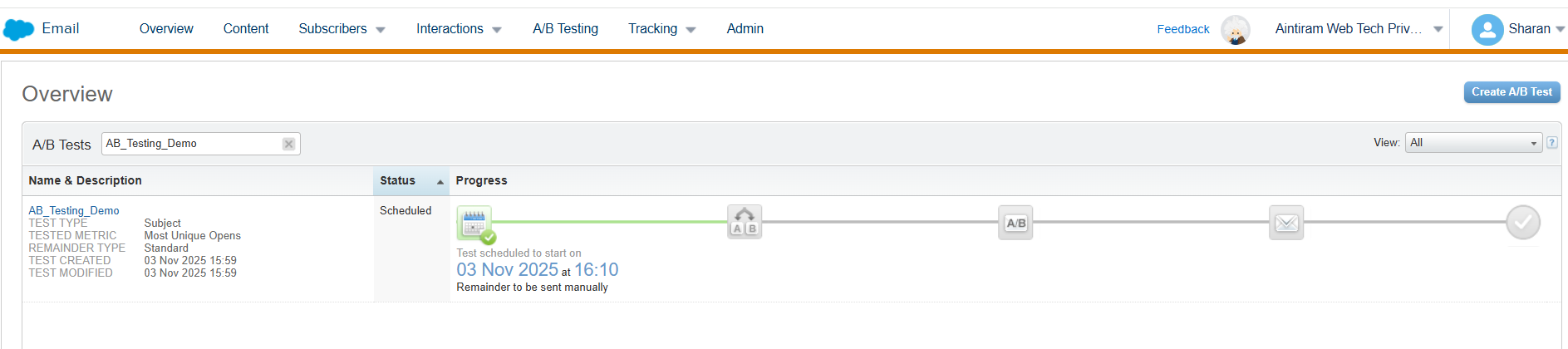Click the Sharan user profile avatar

point(1487,30)
